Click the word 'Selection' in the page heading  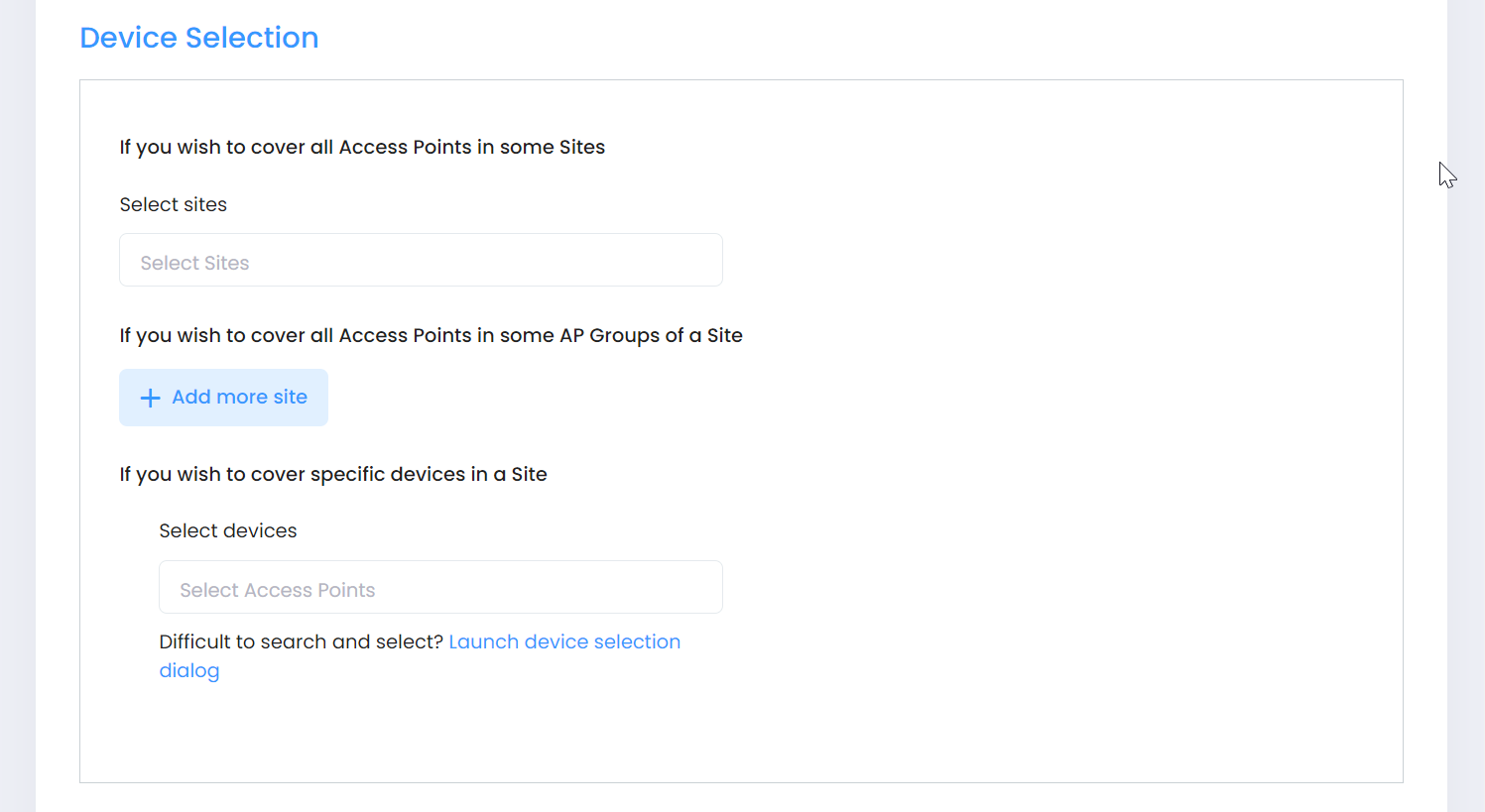252,38
